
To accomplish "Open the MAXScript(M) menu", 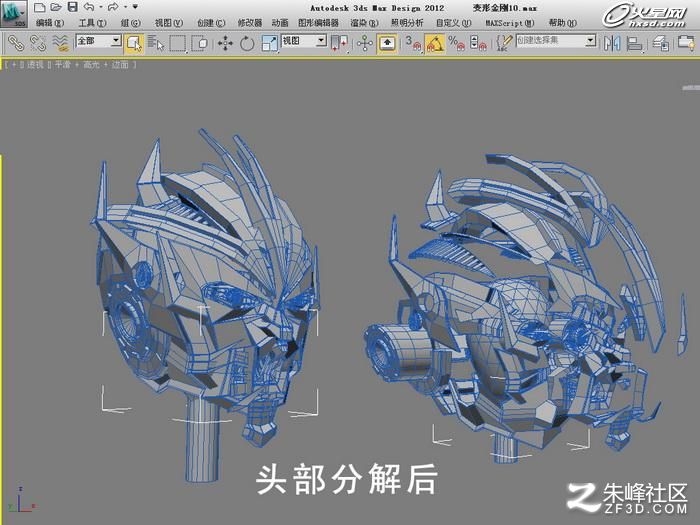I will [510, 23].
